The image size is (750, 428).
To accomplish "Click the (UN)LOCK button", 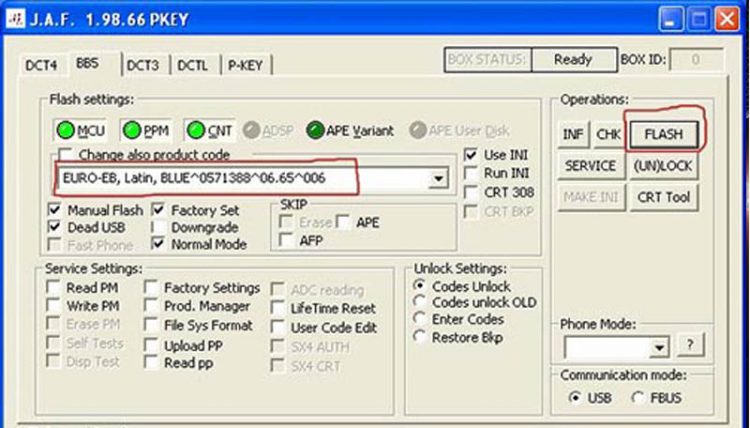I will (663, 166).
